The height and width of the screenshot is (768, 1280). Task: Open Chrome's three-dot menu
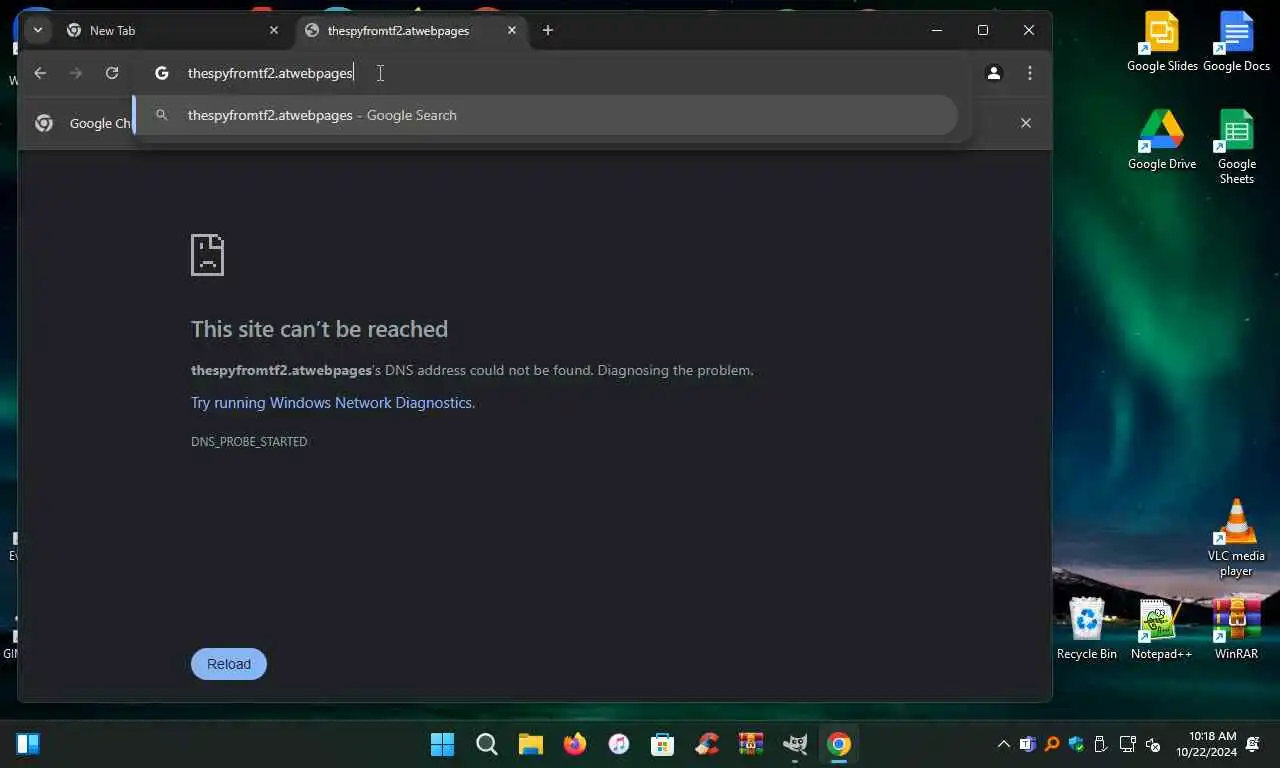[x=1030, y=73]
